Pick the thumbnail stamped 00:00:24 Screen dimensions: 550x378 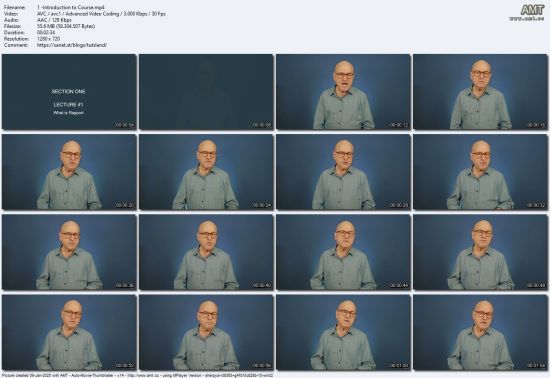point(206,172)
